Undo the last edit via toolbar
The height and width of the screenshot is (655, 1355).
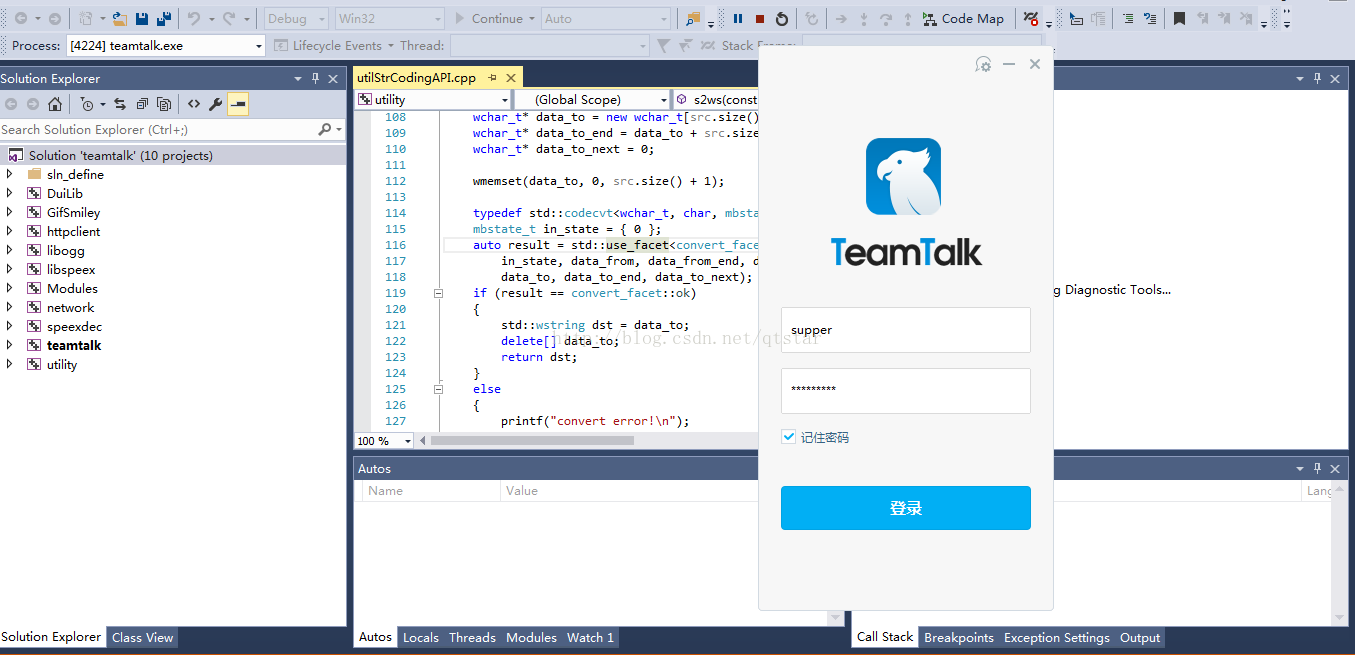click(x=194, y=18)
